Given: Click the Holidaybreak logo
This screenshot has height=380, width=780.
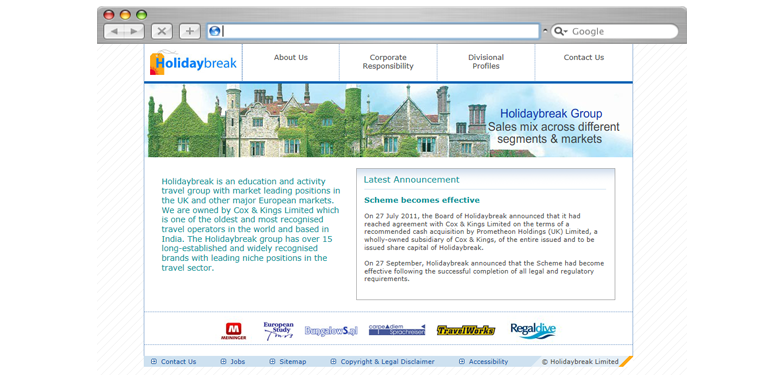Looking at the screenshot, I should pyautogui.click(x=193, y=63).
